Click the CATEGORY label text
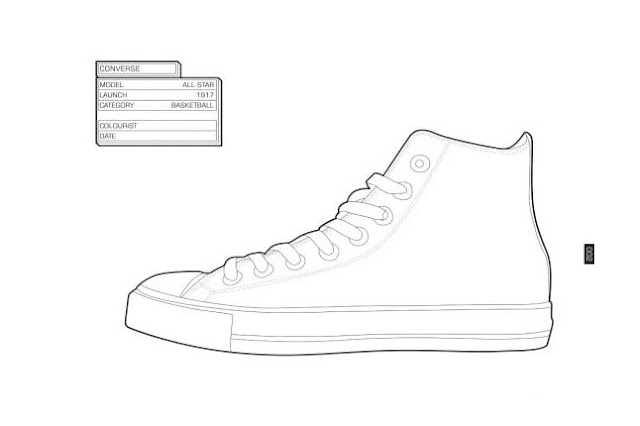This screenshot has width=640, height=426. (117, 105)
